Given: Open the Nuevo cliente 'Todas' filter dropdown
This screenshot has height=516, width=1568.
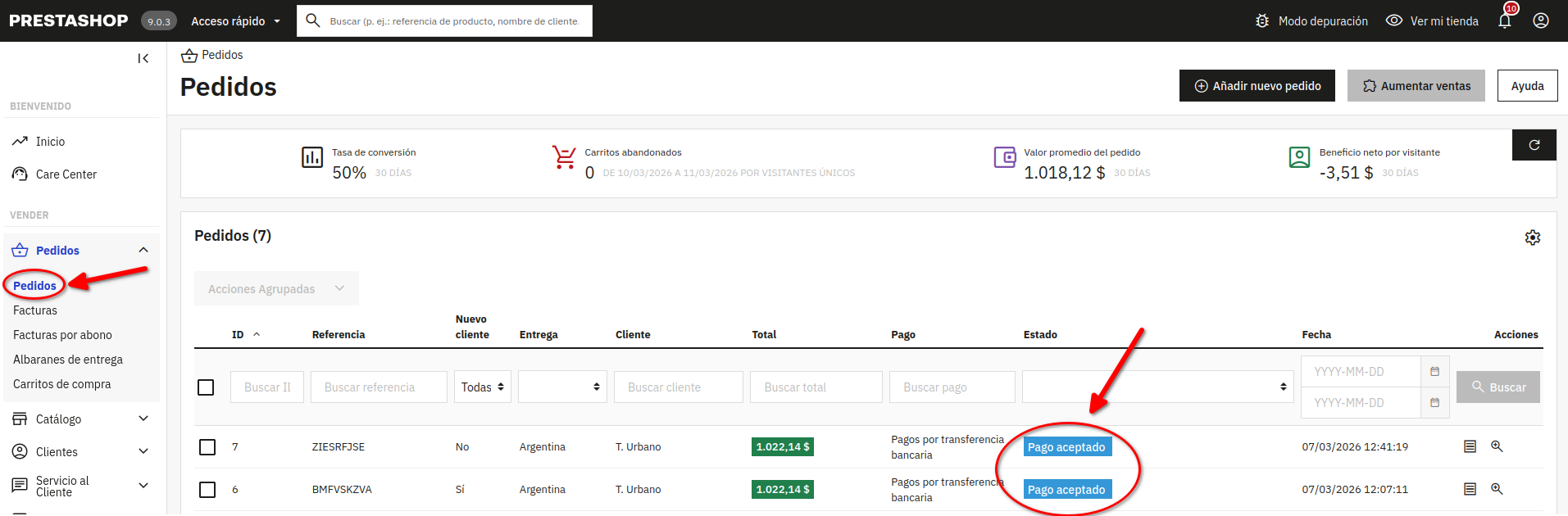Looking at the screenshot, I should pos(482,387).
